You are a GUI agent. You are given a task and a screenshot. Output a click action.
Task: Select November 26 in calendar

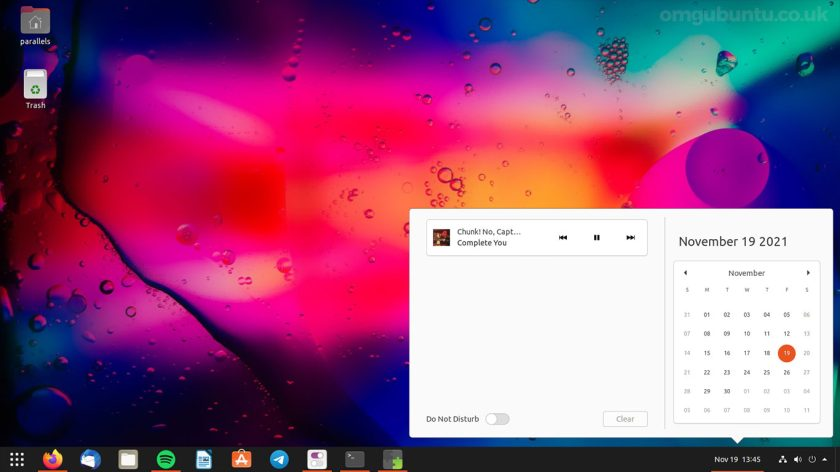(786, 372)
